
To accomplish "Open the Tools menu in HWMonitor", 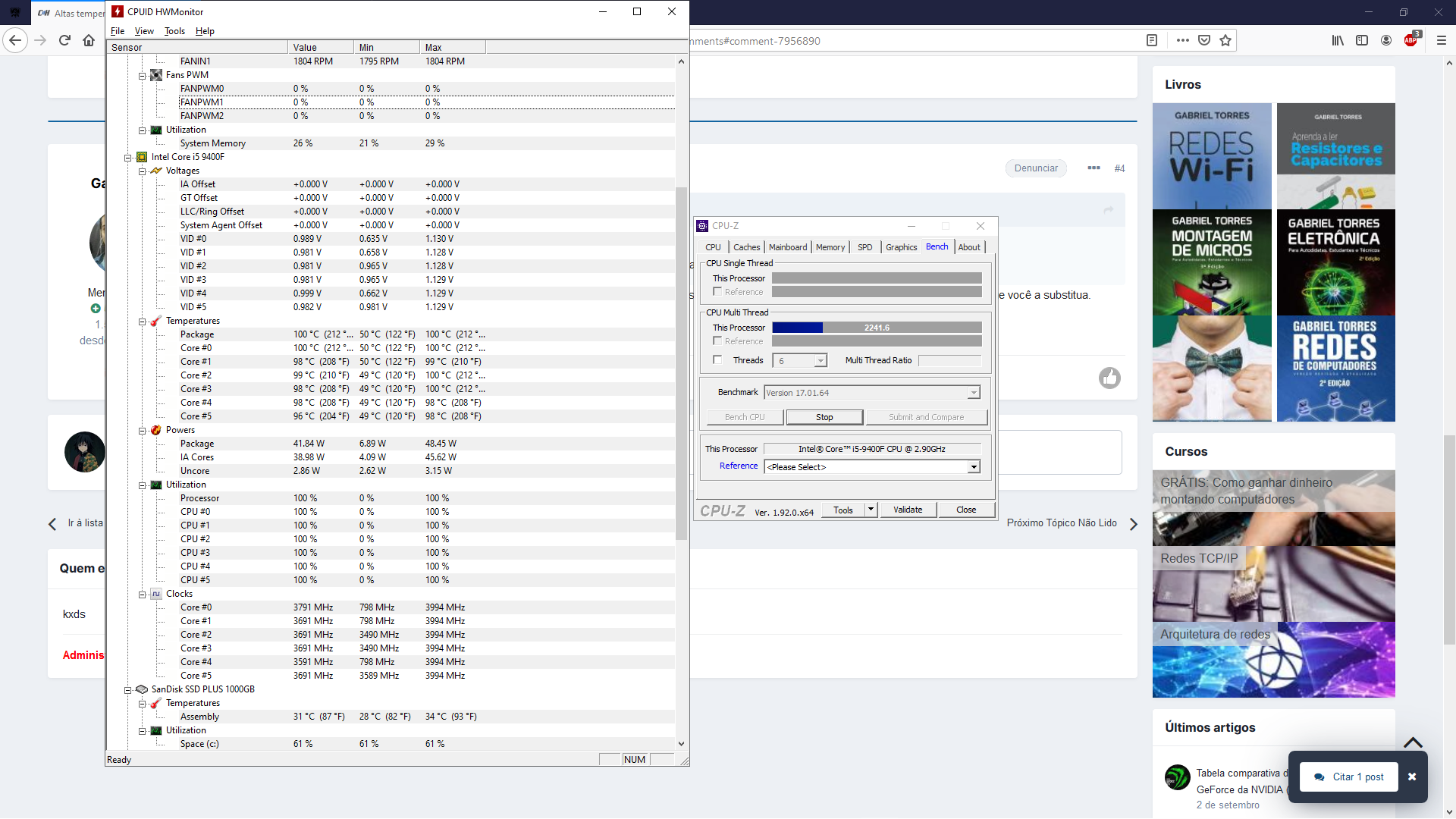I will coord(174,31).
